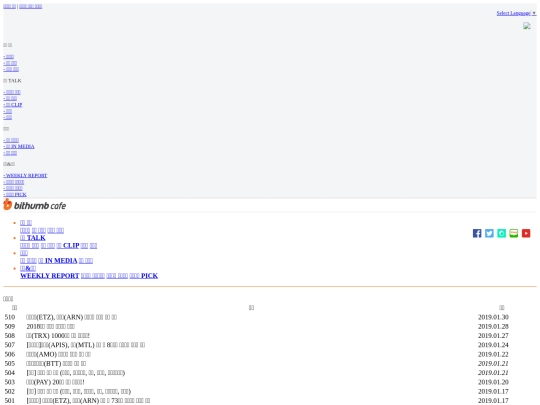Open post 505 about BTT

[56, 364]
